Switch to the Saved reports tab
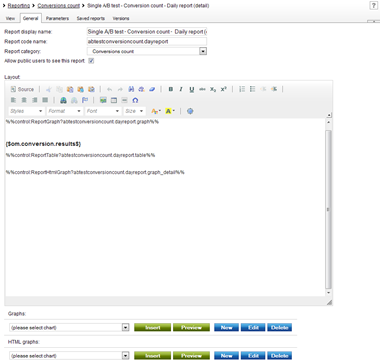The height and width of the screenshot is (362, 380). point(91,18)
